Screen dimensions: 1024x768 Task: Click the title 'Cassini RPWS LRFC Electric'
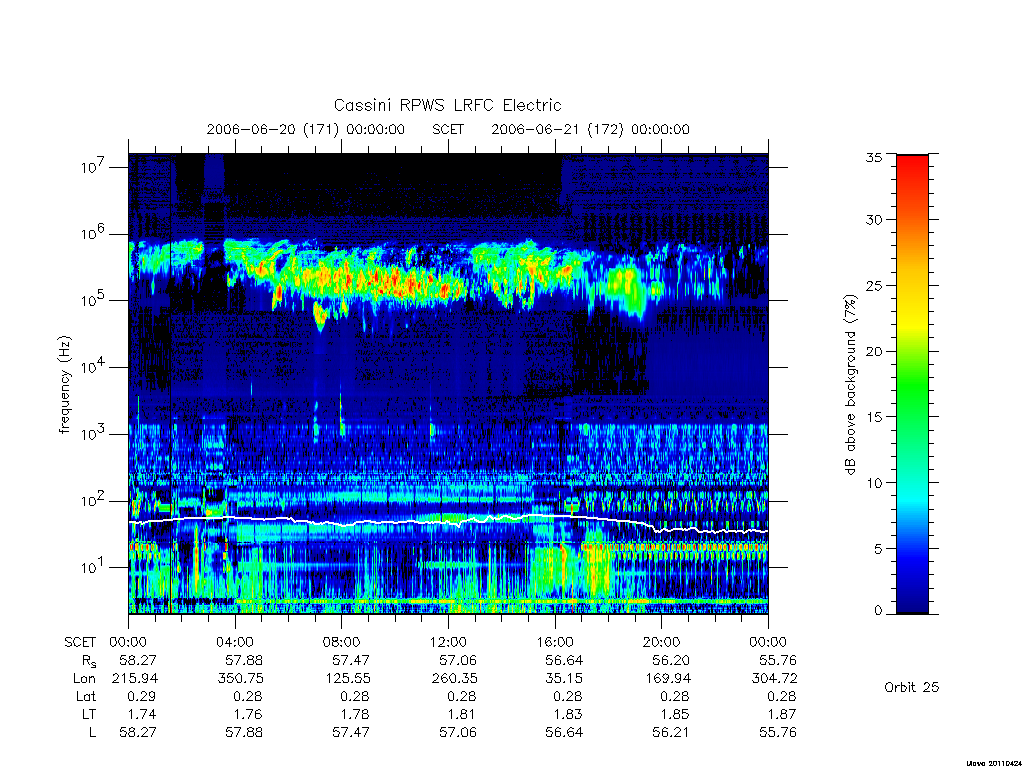447,105
